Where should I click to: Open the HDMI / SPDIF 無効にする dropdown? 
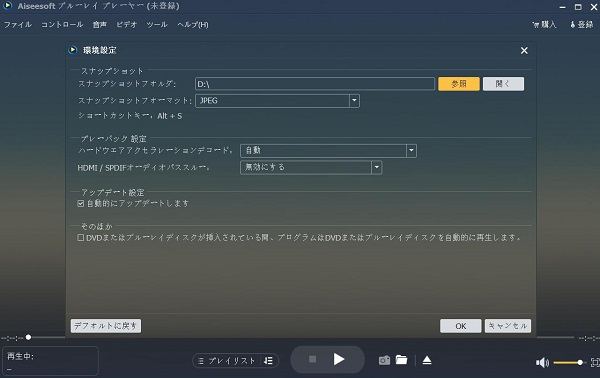click(x=311, y=167)
